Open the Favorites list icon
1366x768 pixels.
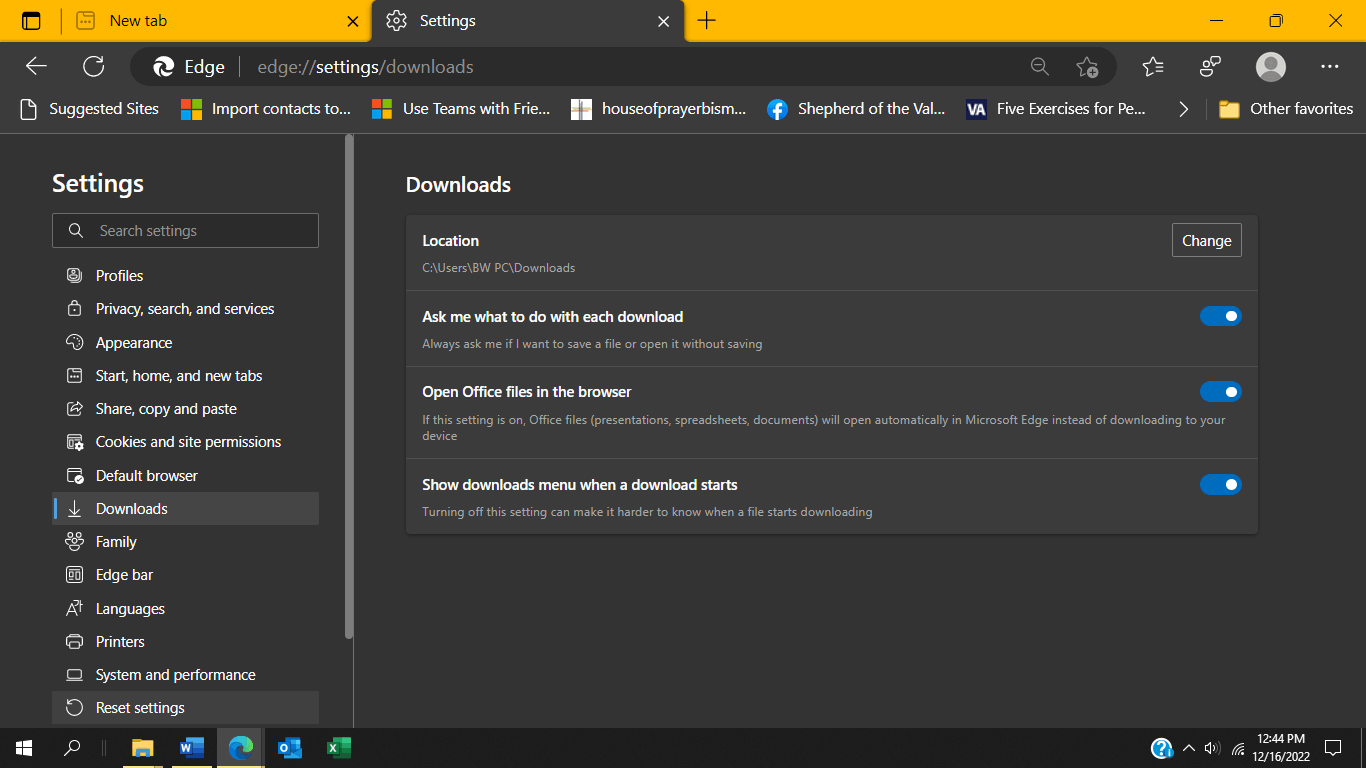tap(1153, 67)
